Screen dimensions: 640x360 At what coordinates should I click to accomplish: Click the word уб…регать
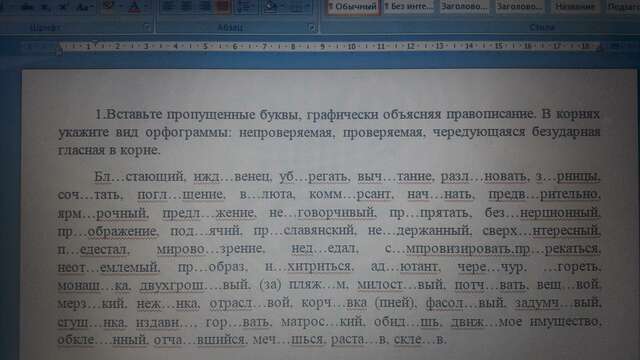314,177
